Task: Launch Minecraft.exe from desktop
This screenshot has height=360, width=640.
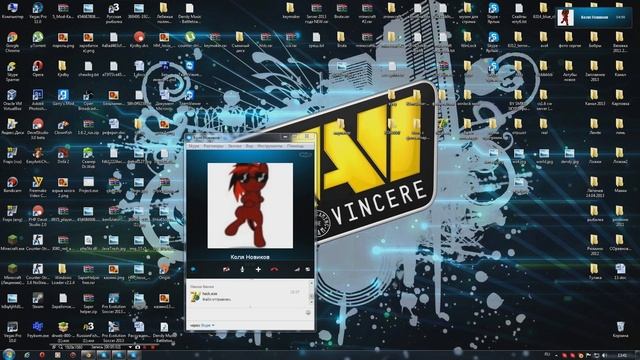Action: (x=12, y=242)
